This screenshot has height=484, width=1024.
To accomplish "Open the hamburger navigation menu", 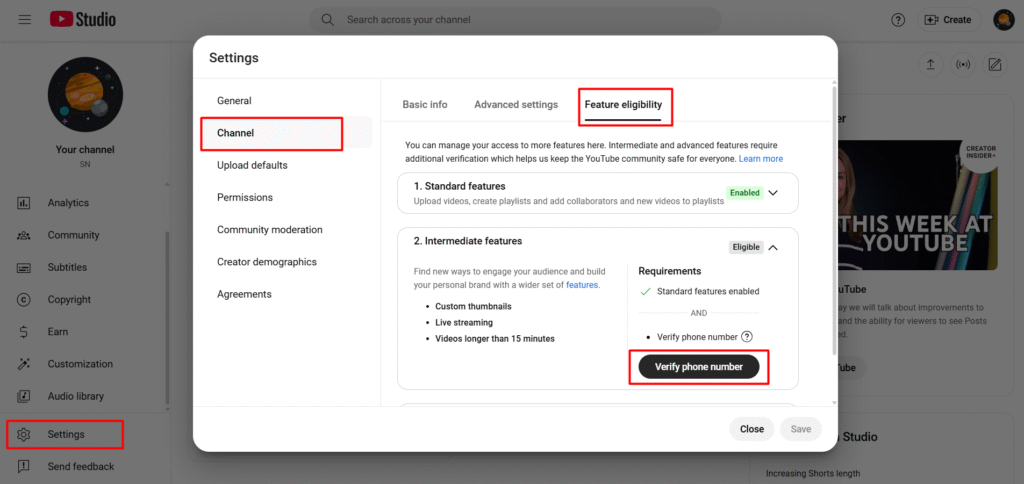I will click(24, 20).
